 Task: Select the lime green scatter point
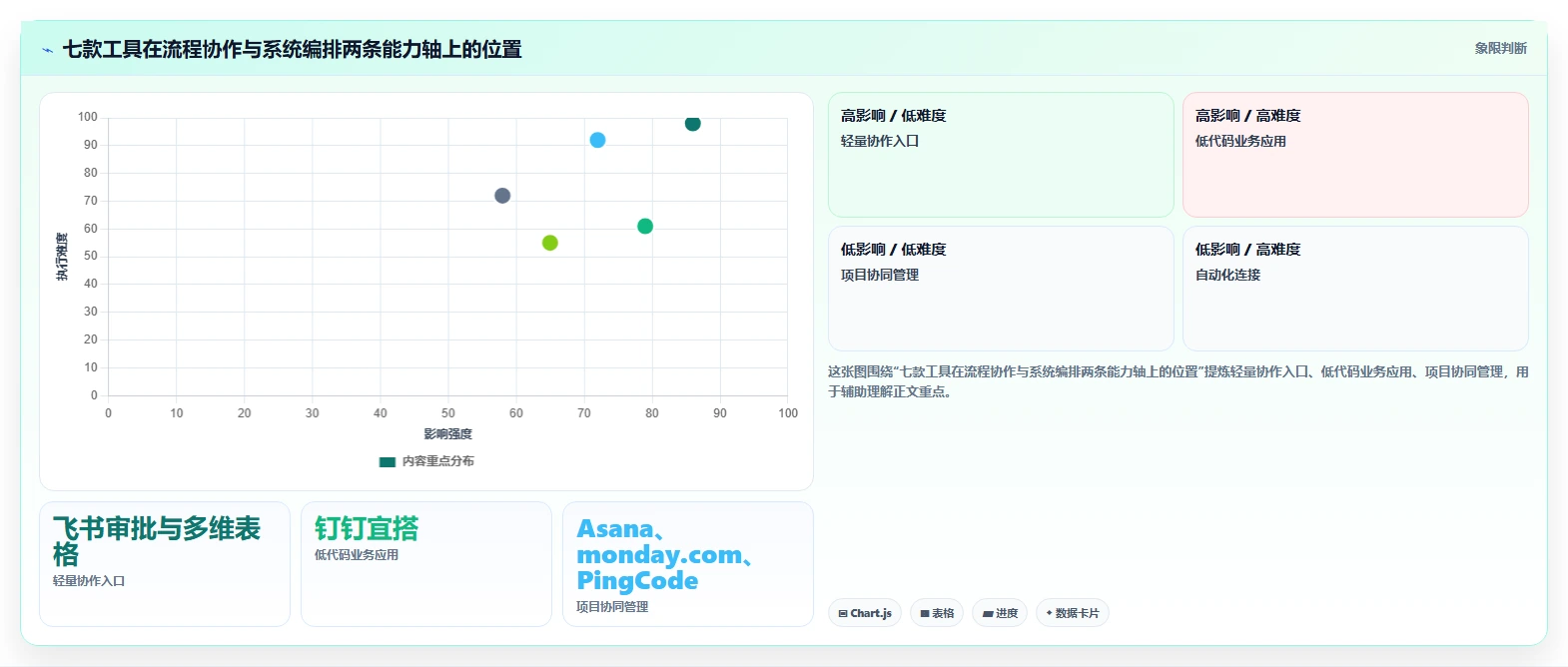(550, 243)
